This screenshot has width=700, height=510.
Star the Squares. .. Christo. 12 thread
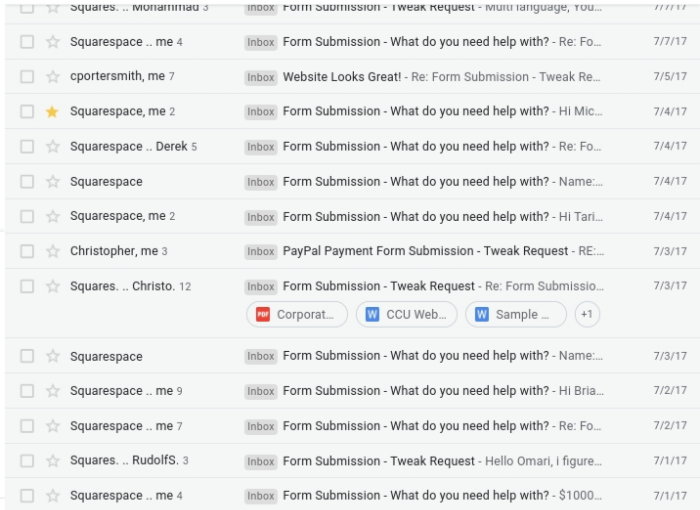click(53, 286)
